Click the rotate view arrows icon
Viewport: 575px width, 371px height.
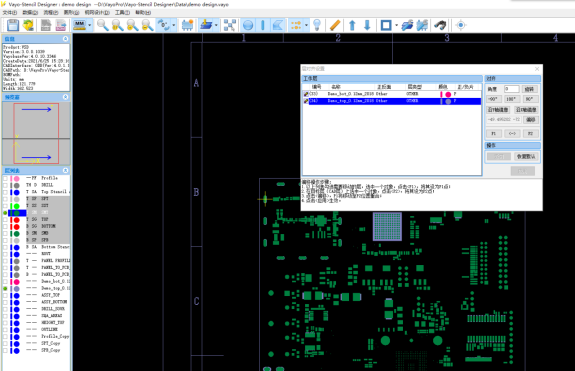(164, 25)
